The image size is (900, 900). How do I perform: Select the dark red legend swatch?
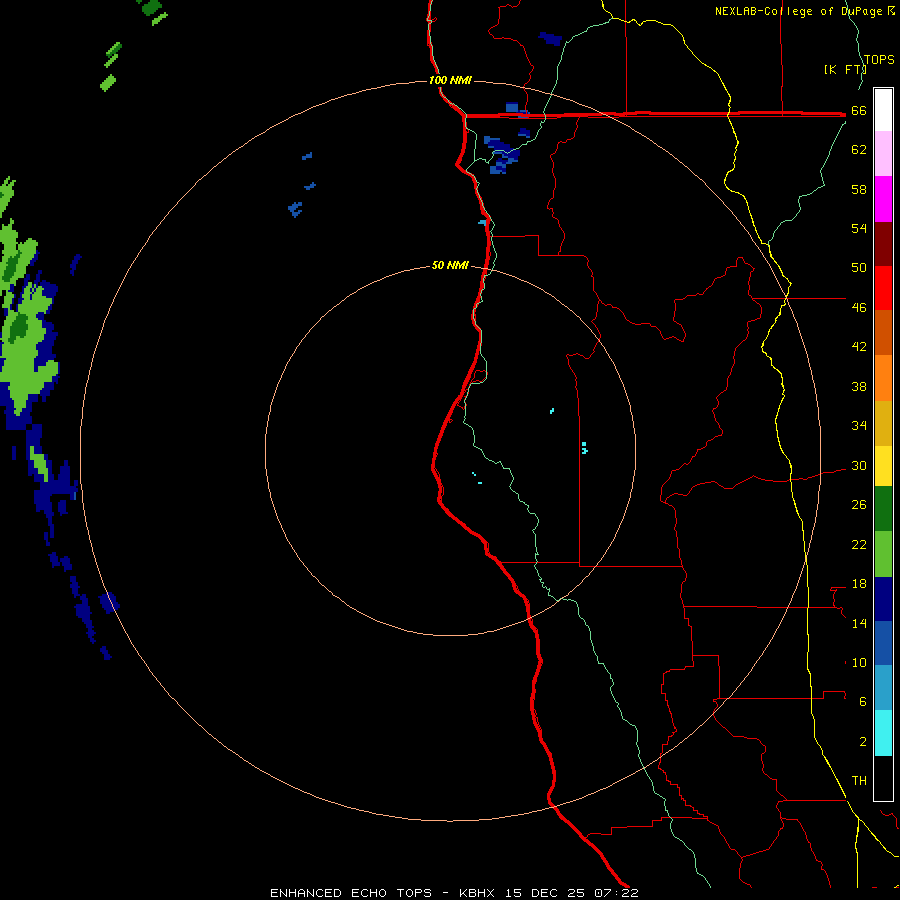pos(883,244)
